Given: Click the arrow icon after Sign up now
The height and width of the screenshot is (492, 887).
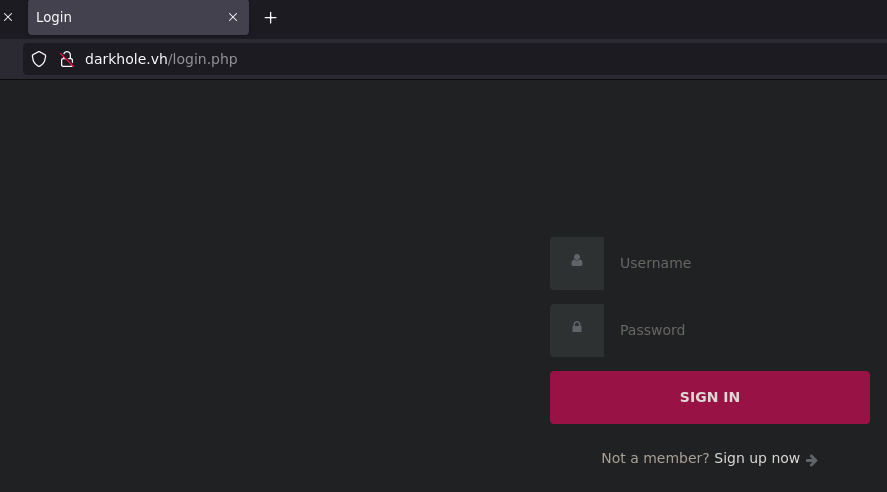Looking at the screenshot, I should coord(811,460).
